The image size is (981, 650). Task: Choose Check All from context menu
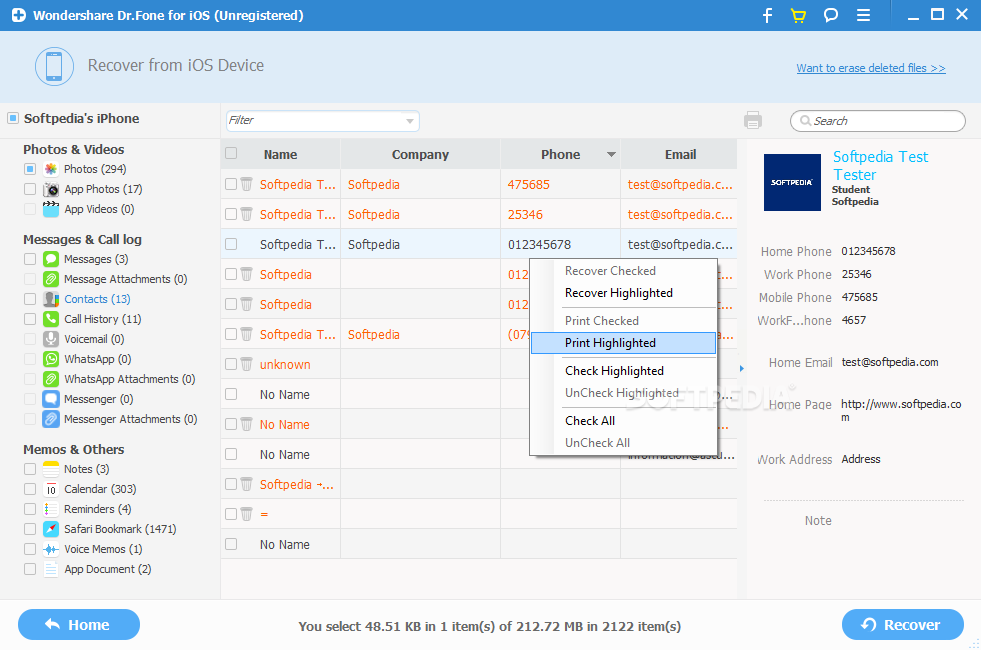click(623, 421)
